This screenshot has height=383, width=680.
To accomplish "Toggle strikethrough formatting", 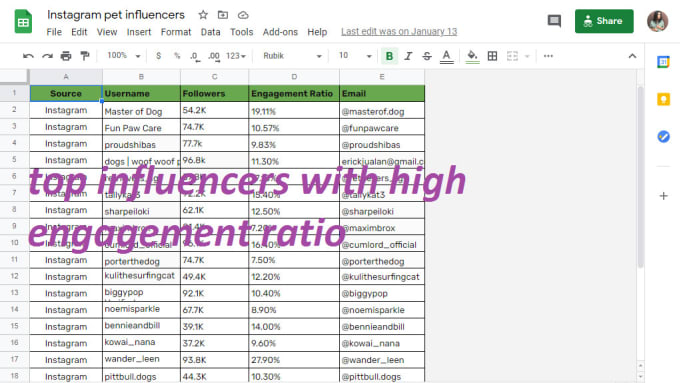I will (x=427, y=56).
